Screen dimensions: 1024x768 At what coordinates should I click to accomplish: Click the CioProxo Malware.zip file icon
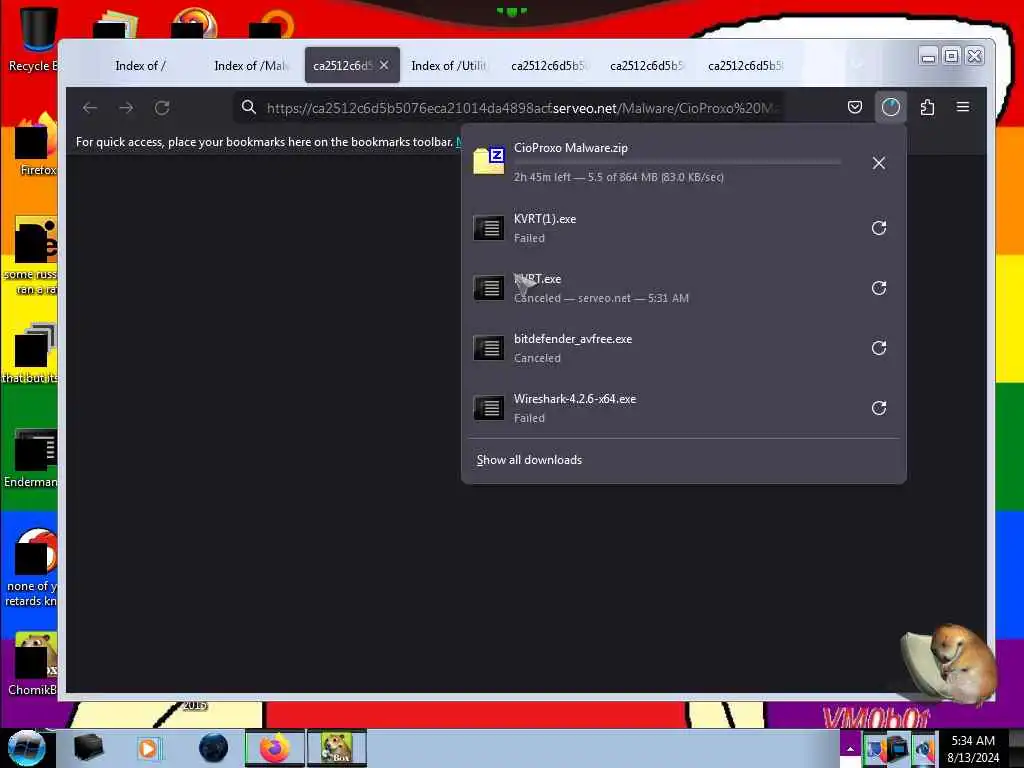coord(489,161)
